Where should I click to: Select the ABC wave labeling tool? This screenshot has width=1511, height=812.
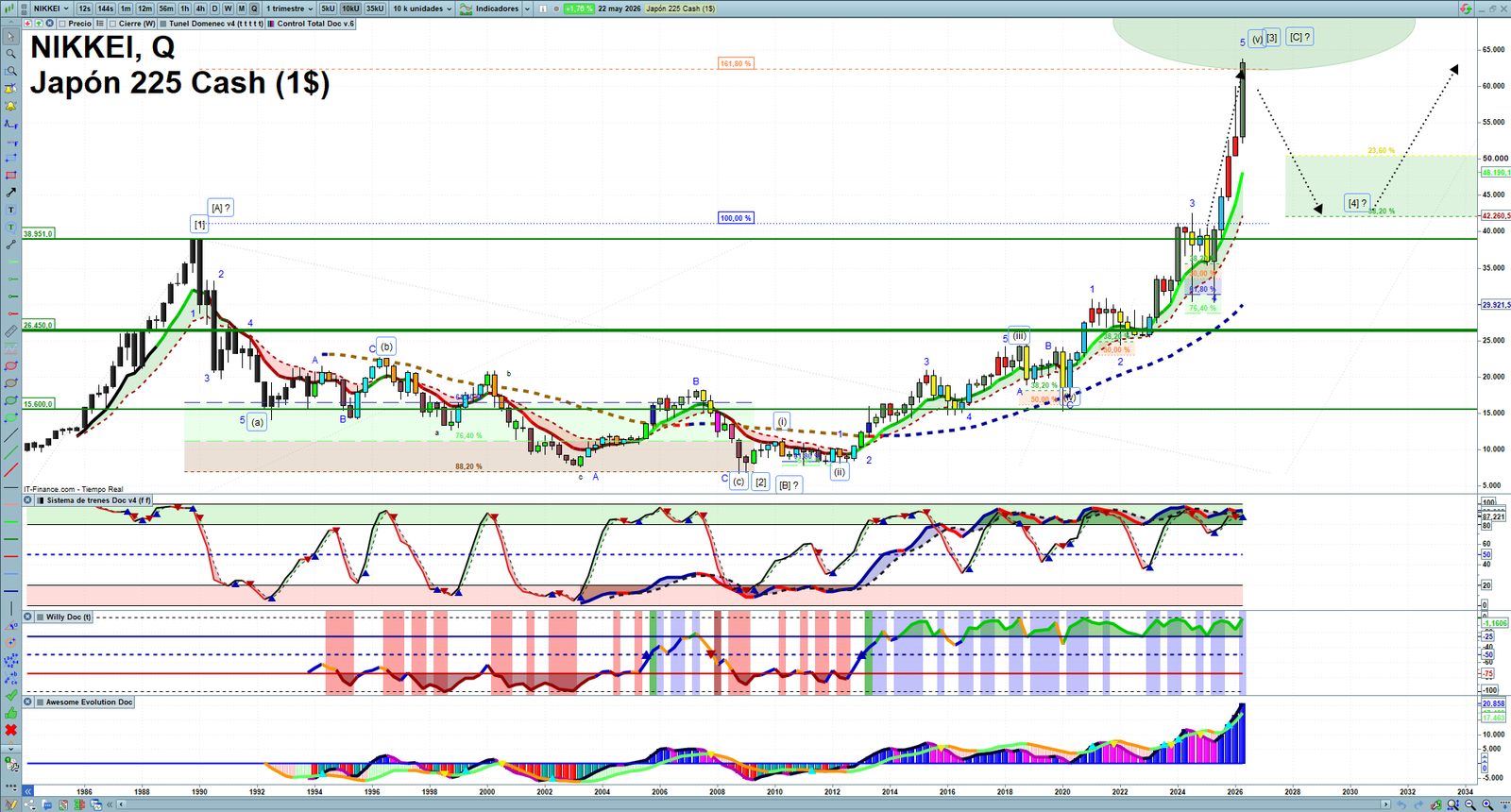(x=11, y=678)
